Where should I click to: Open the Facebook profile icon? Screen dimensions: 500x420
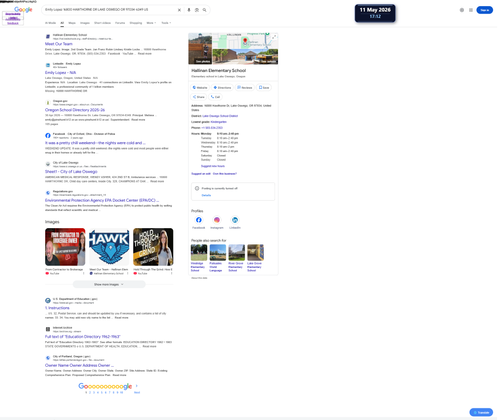pos(199,220)
